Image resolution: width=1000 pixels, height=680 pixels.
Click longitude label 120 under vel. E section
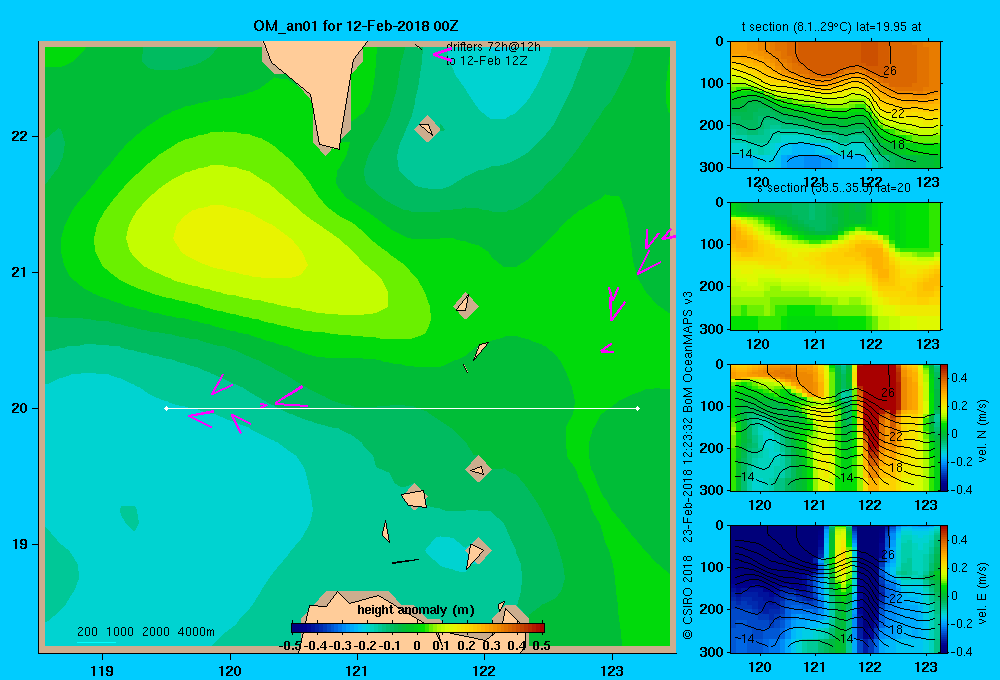759,667
